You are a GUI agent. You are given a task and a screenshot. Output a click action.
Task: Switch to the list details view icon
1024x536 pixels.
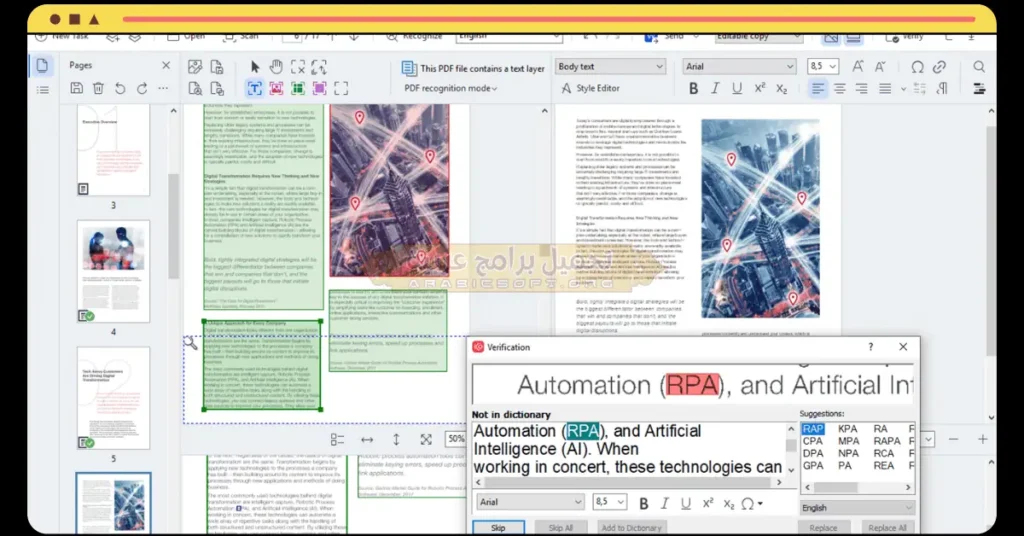42,89
